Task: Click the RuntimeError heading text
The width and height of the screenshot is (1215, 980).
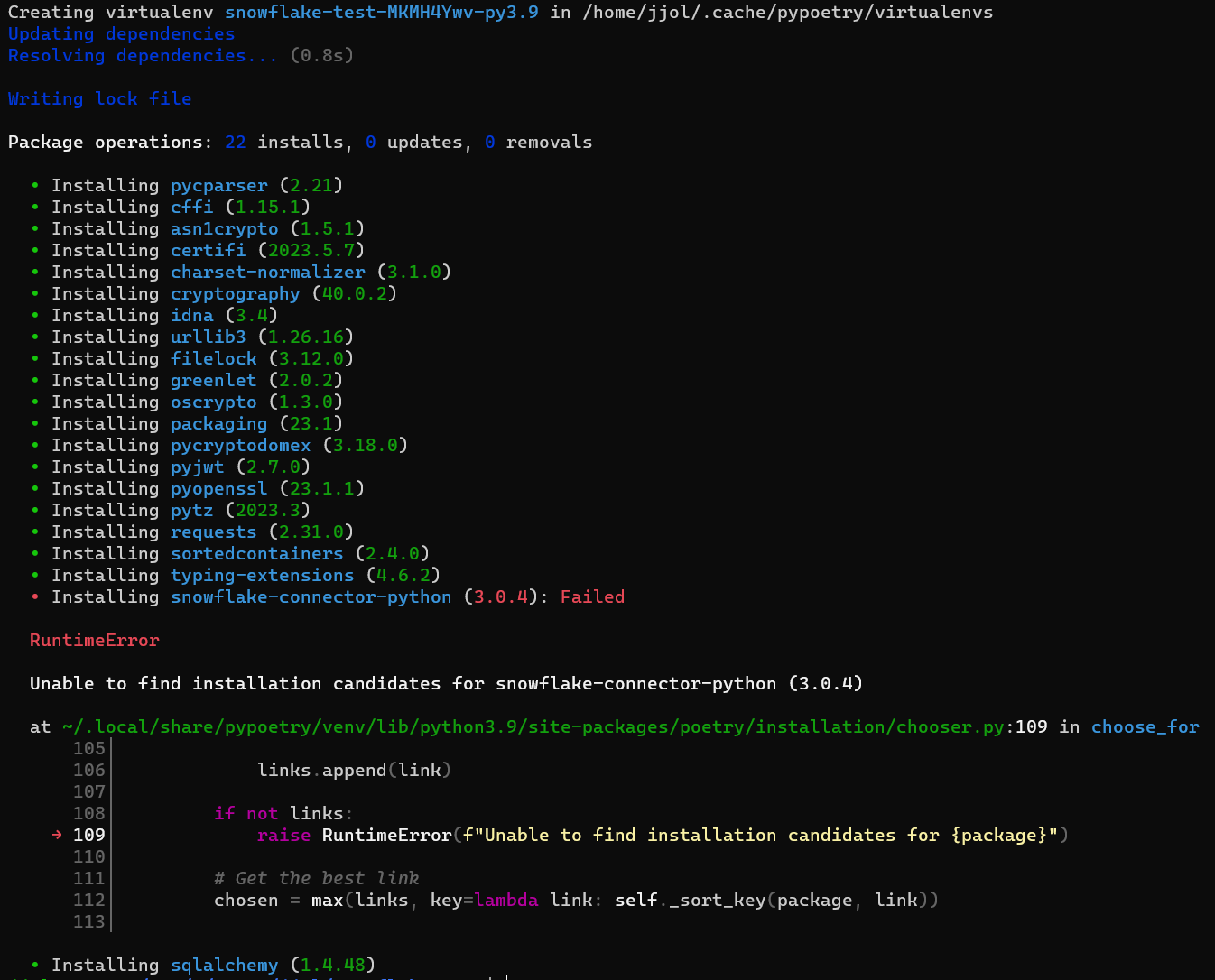Action: [x=94, y=640]
